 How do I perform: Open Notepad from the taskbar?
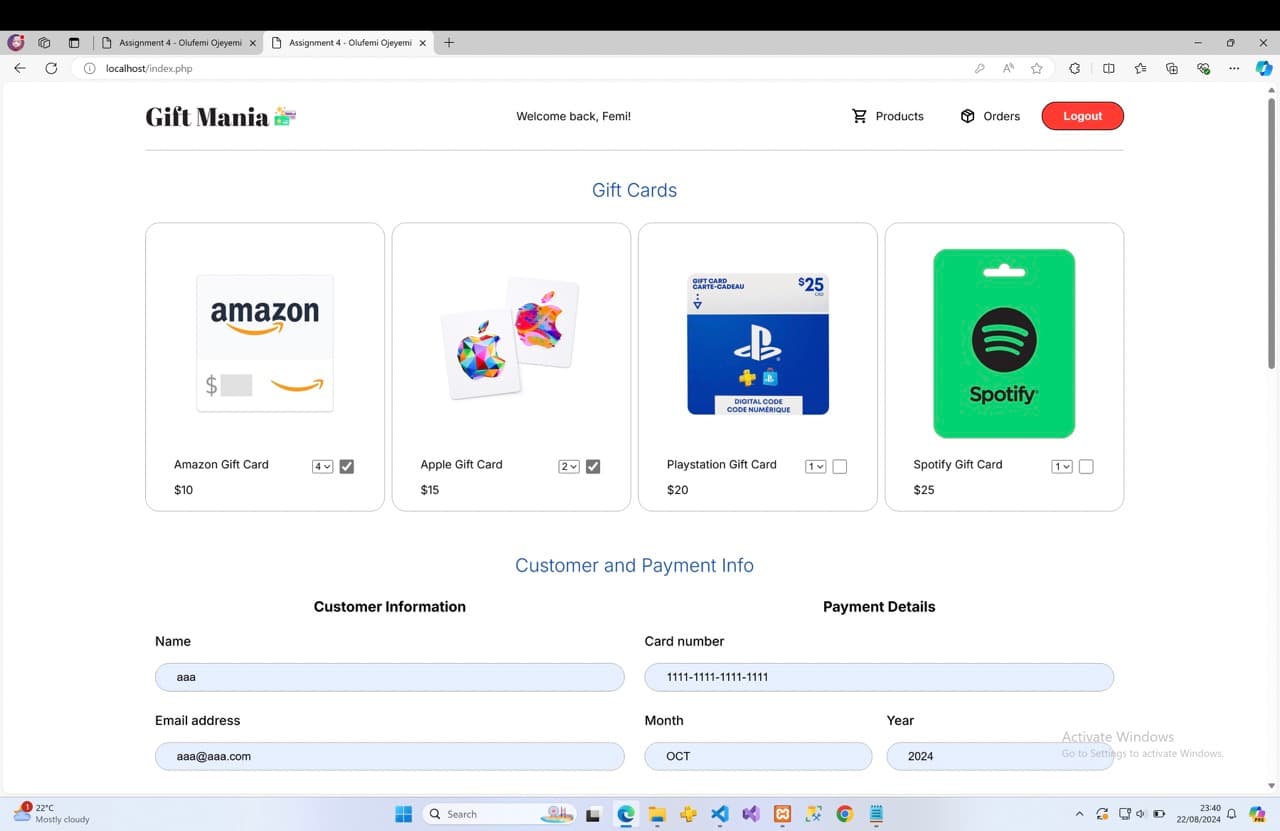pos(876,814)
